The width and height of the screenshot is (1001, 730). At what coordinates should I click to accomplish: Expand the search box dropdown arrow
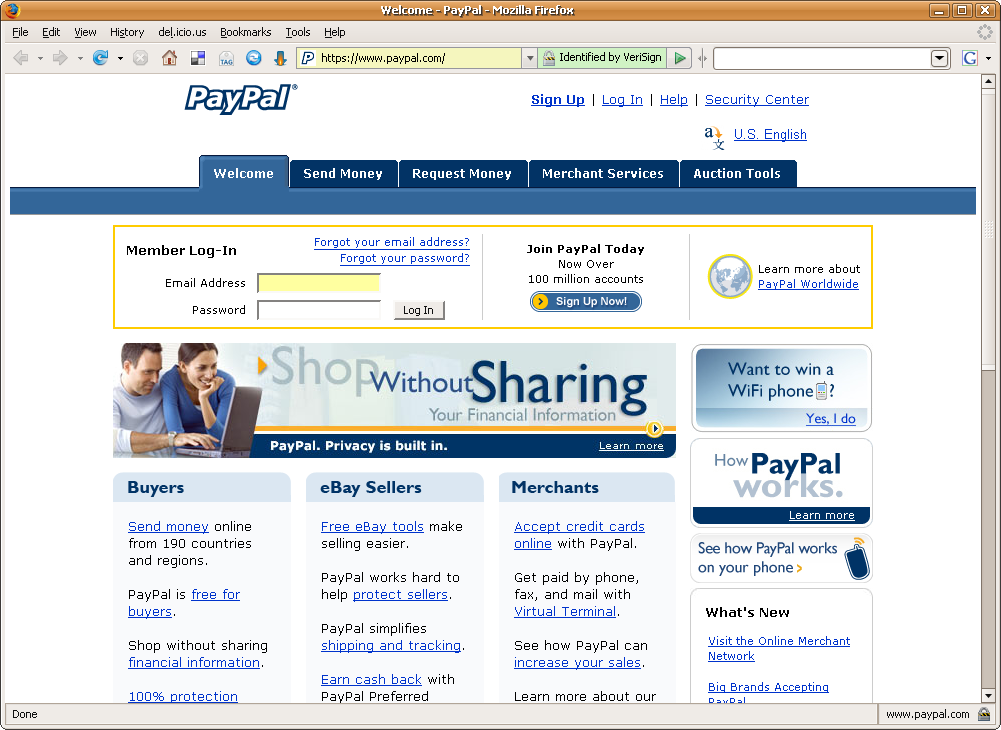(x=939, y=58)
